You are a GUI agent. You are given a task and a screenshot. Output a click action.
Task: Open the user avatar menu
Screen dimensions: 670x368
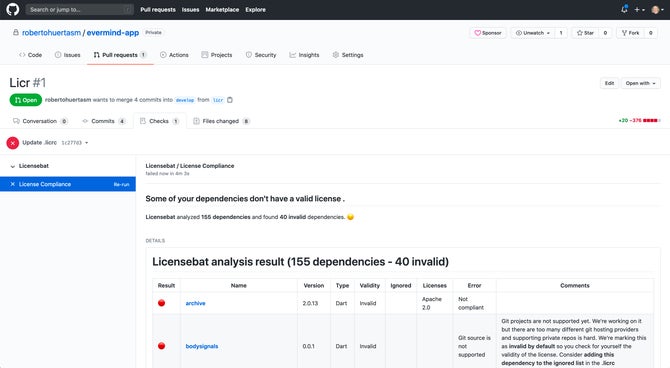click(658, 9)
